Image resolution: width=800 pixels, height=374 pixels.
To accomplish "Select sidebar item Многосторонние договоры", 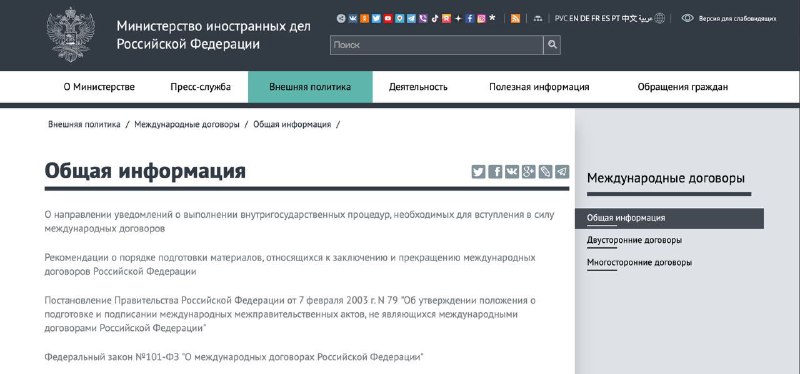I will click(x=639, y=263).
